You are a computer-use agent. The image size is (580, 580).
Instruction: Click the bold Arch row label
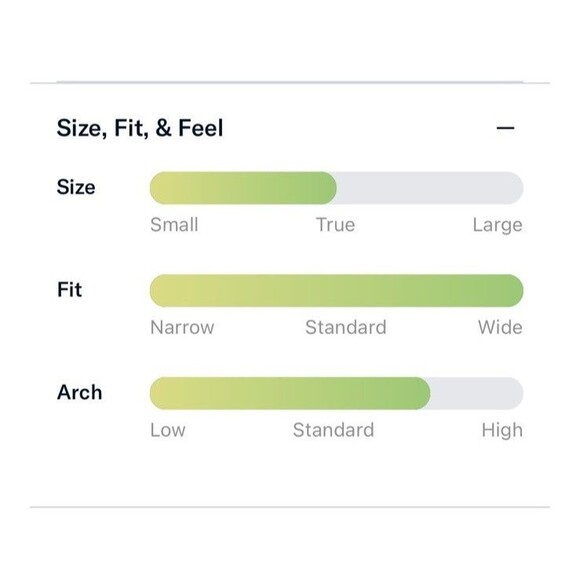click(x=80, y=392)
